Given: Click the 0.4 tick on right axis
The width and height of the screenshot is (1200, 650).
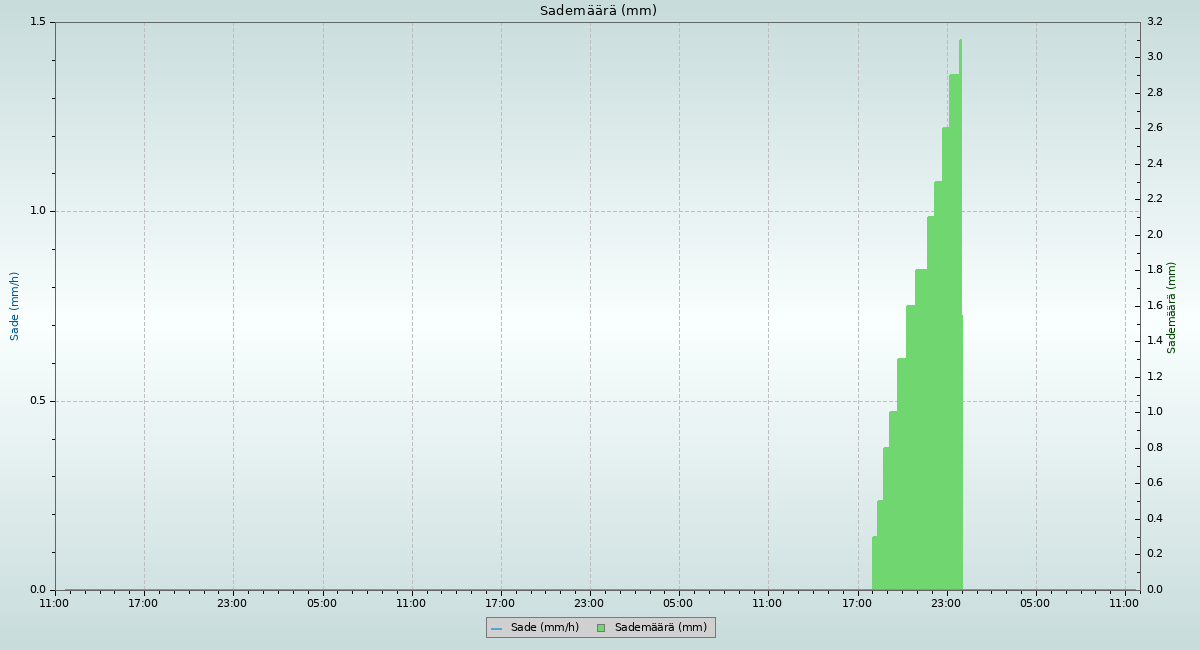Looking at the screenshot, I should tap(1154, 519).
